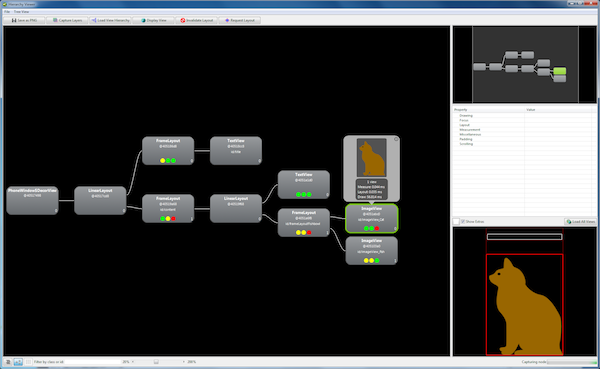600x369 pixels.
Task: Click Invalidate Layout in the toolbar
Action: pyautogui.click(x=196, y=20)
